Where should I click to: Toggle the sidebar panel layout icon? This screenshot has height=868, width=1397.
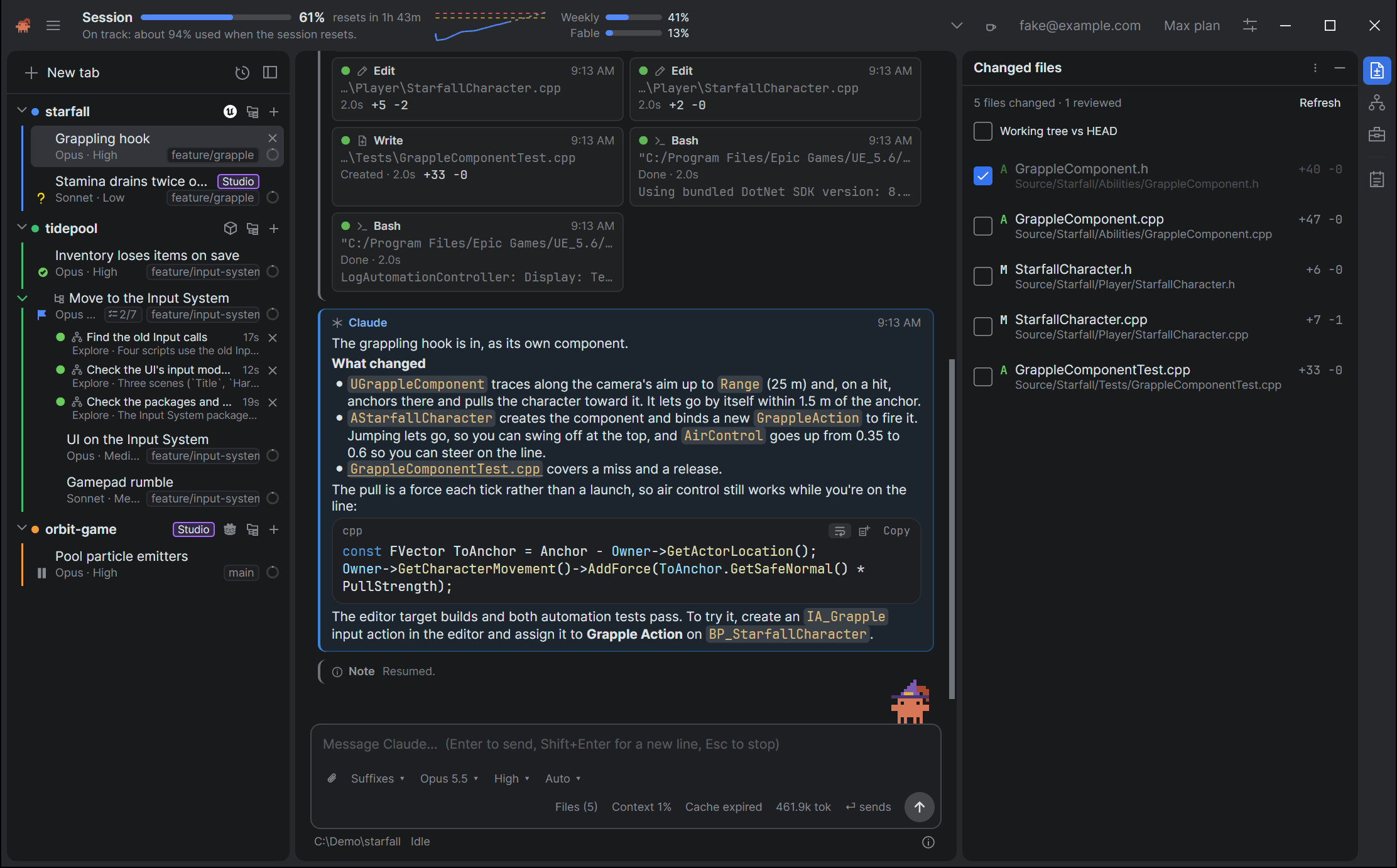coord(270,73)
